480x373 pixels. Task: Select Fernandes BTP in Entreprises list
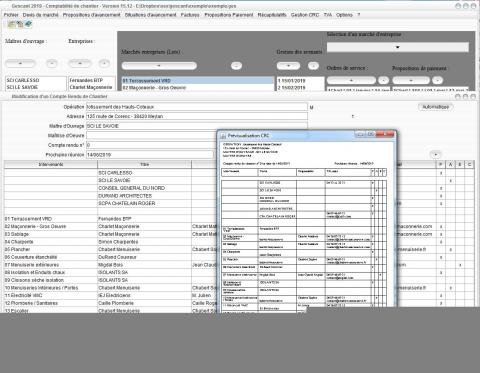(92, 80)
